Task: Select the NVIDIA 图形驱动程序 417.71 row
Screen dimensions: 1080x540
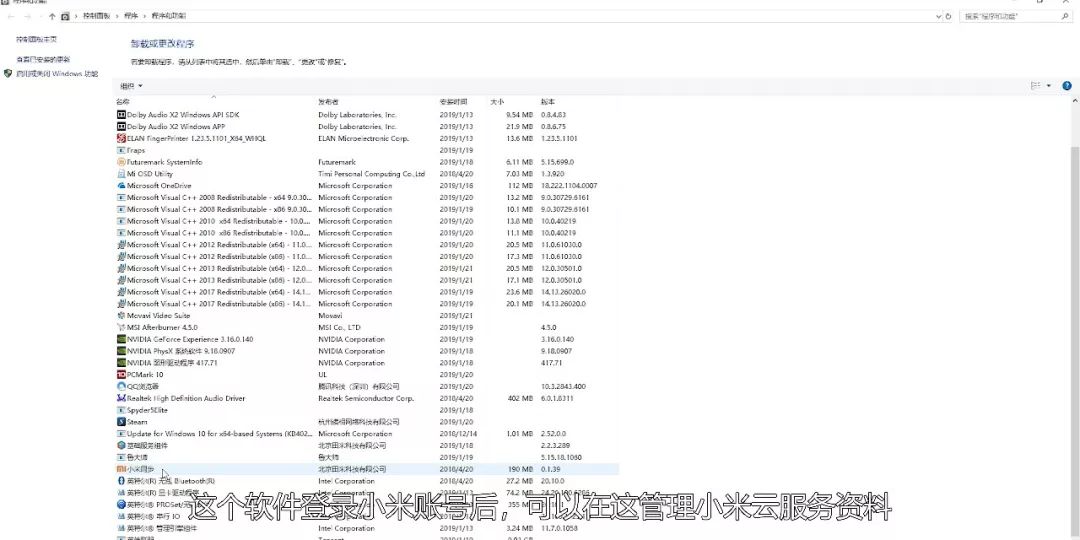Action: 367,363
